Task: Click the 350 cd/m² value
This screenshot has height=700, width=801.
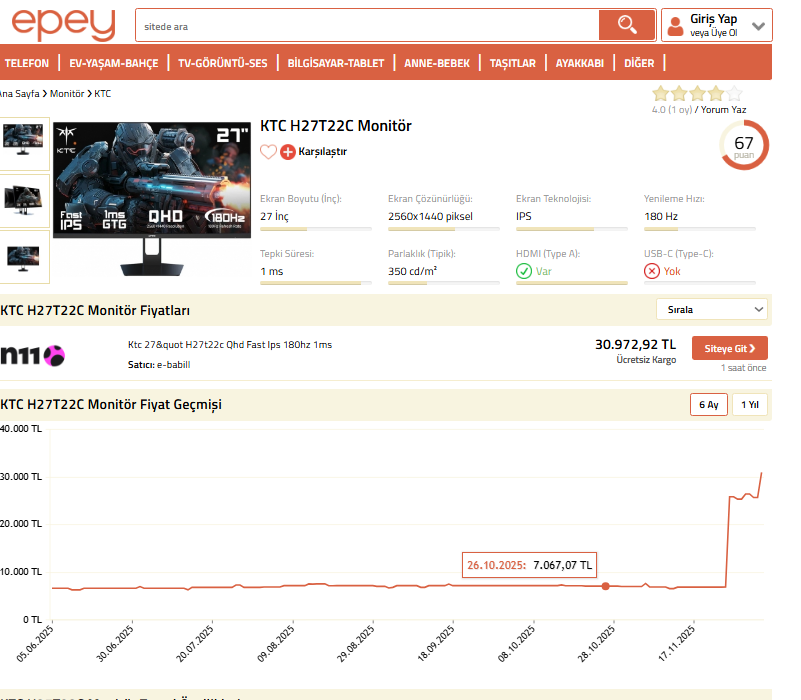Action: [x=412, y=271]
